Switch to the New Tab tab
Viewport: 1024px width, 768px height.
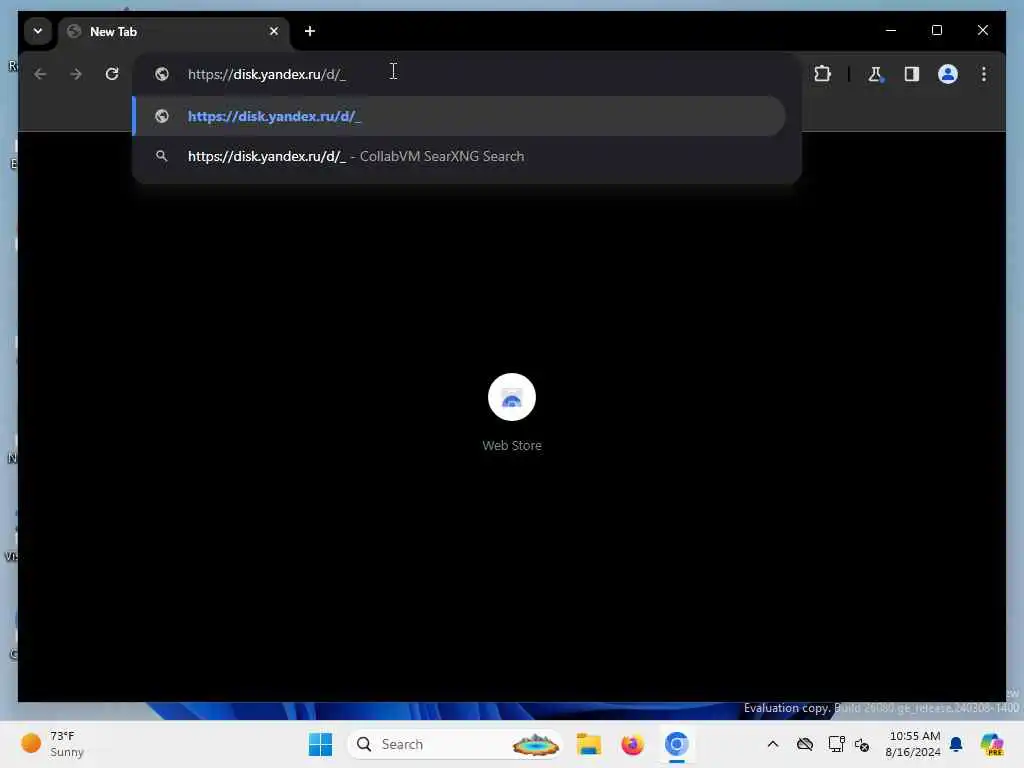pos(174,31)
